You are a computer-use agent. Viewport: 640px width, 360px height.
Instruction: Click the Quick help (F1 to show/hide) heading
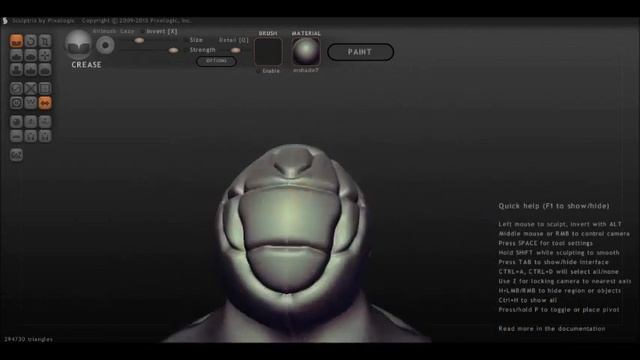pos(554,206)
